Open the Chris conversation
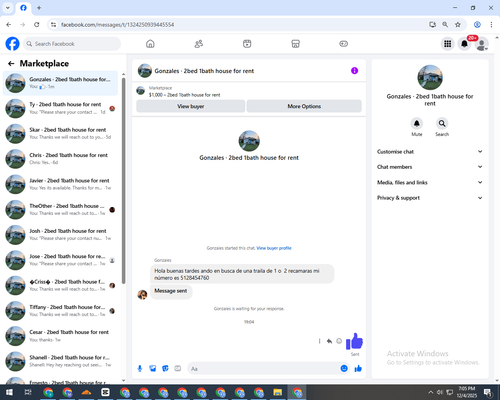This screenshot has height=400, width=500. coord(60,159)
